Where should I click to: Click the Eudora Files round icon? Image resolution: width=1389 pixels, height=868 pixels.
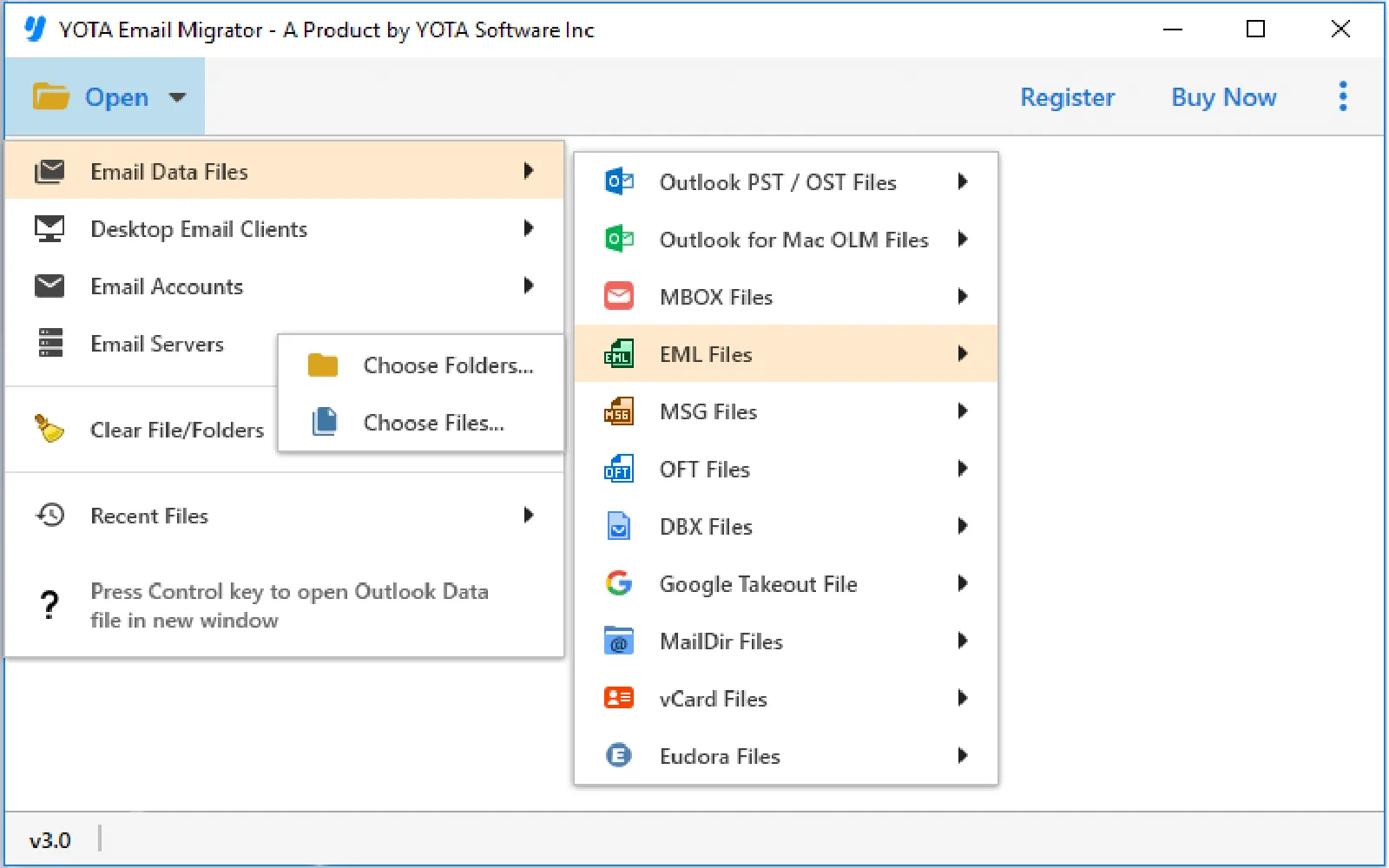[x=619, y=755]
